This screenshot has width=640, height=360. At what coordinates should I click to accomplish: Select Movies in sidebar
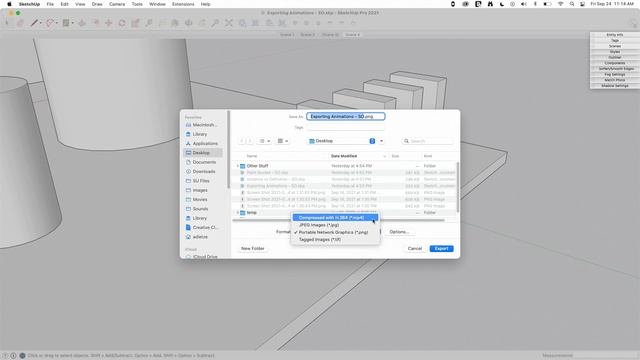[203, 200]
